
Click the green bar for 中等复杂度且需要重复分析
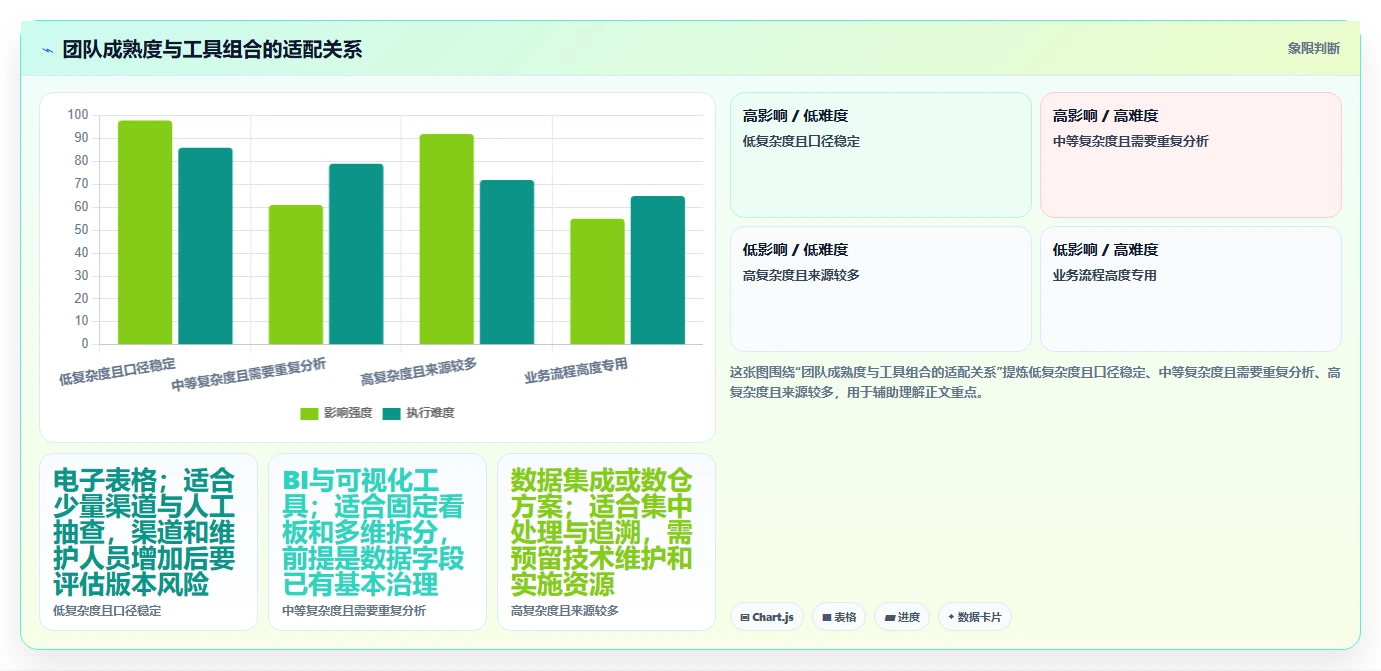pos(296,275)
